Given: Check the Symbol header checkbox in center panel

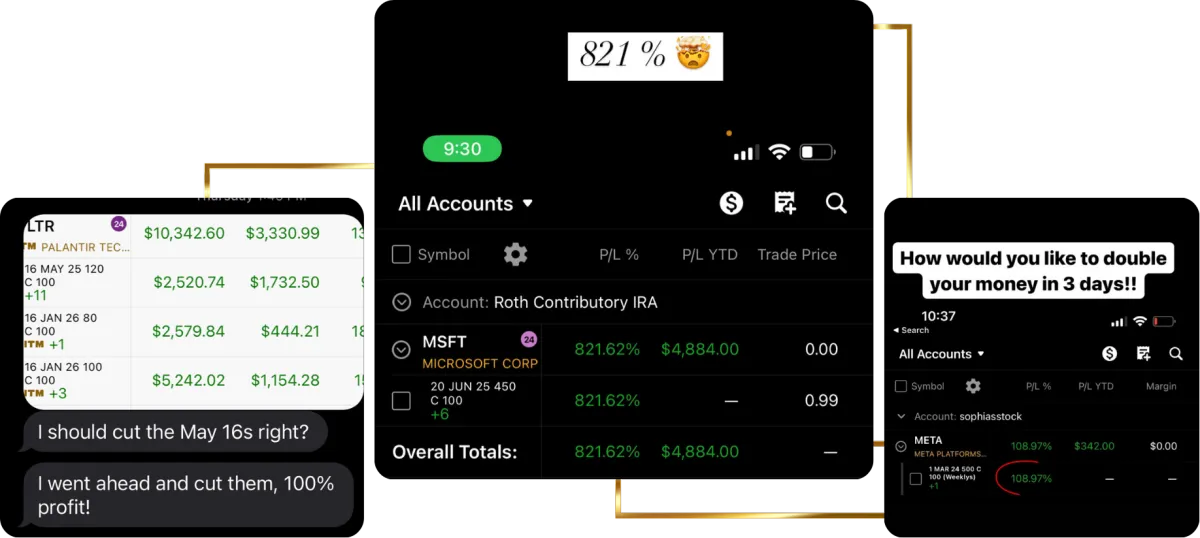Looking at the screenshot, I should tap(401, 254).
